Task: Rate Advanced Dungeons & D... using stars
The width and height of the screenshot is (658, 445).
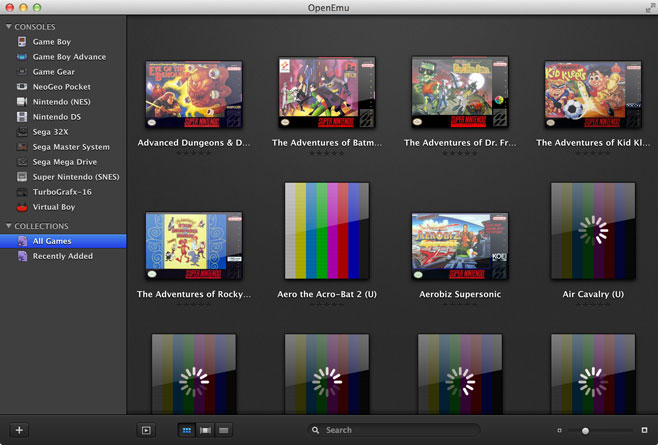Action: pos(193,153)
